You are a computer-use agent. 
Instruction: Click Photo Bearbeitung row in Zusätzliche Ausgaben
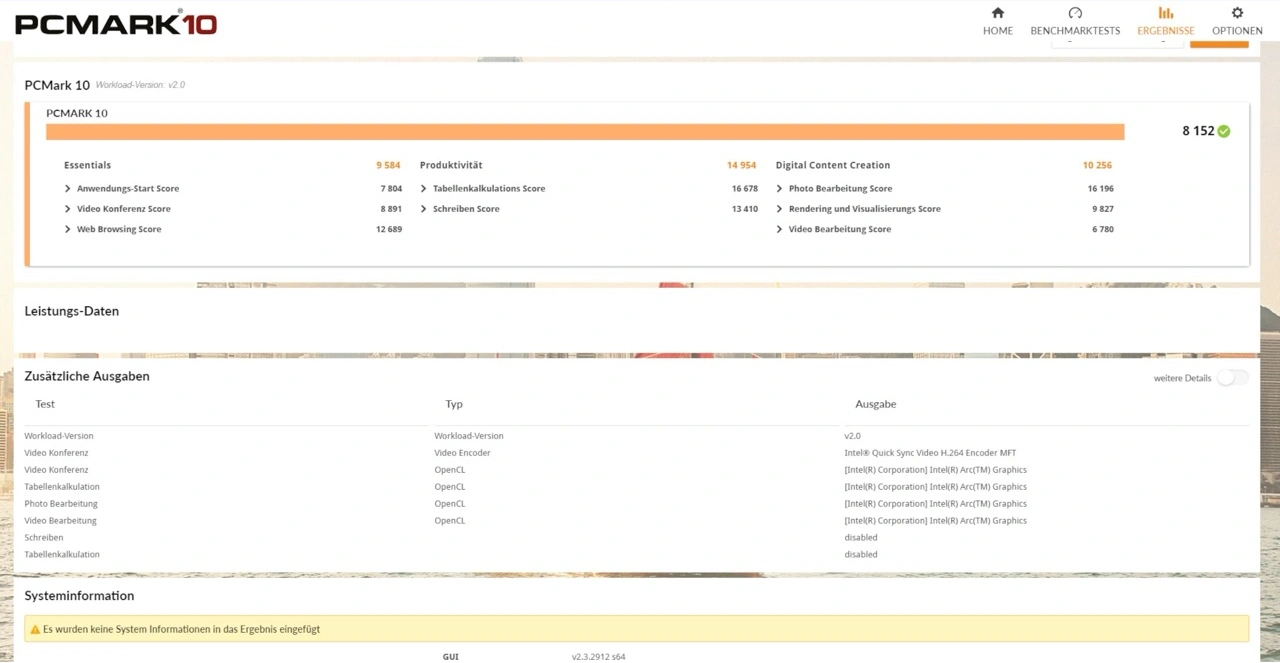pyautogui.click(x=636, y=504)
